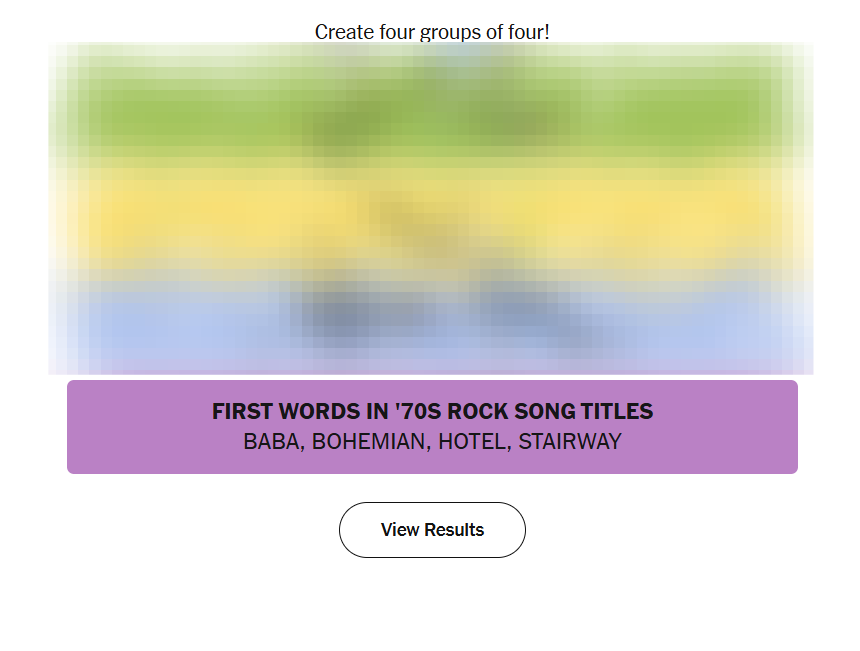Screen dimensions: 860x651
Task: Click the blurred green group row
Action: click(432, 115)
